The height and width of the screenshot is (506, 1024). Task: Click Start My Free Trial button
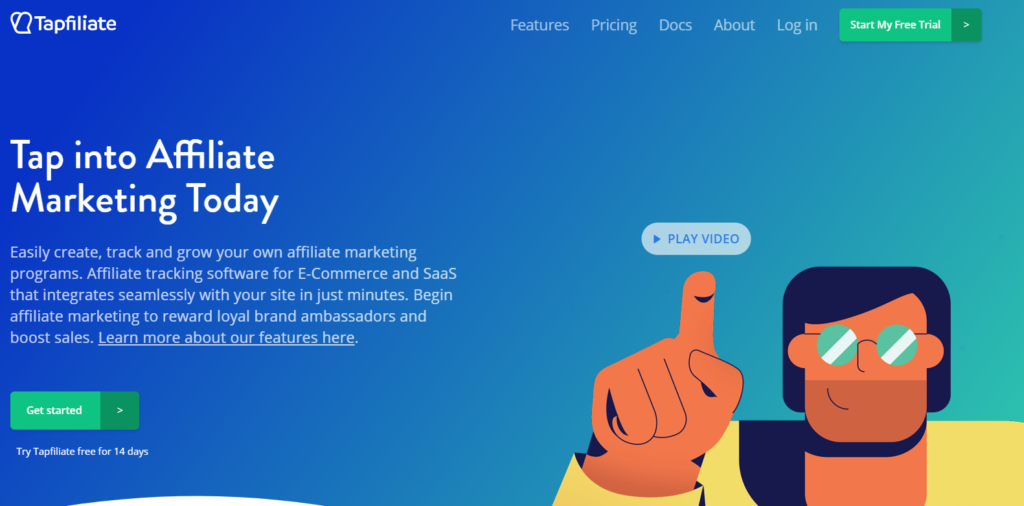(895, 25)
